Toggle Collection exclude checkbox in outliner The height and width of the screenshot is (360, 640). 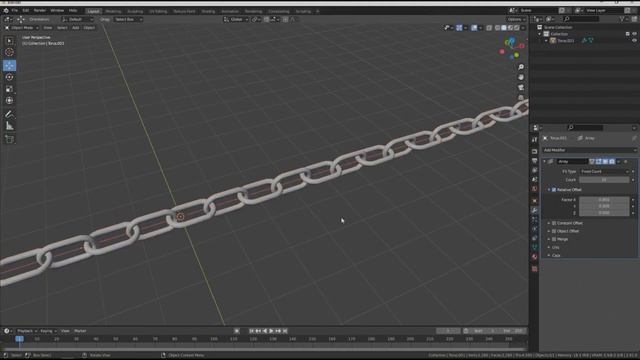coord(628,34)
